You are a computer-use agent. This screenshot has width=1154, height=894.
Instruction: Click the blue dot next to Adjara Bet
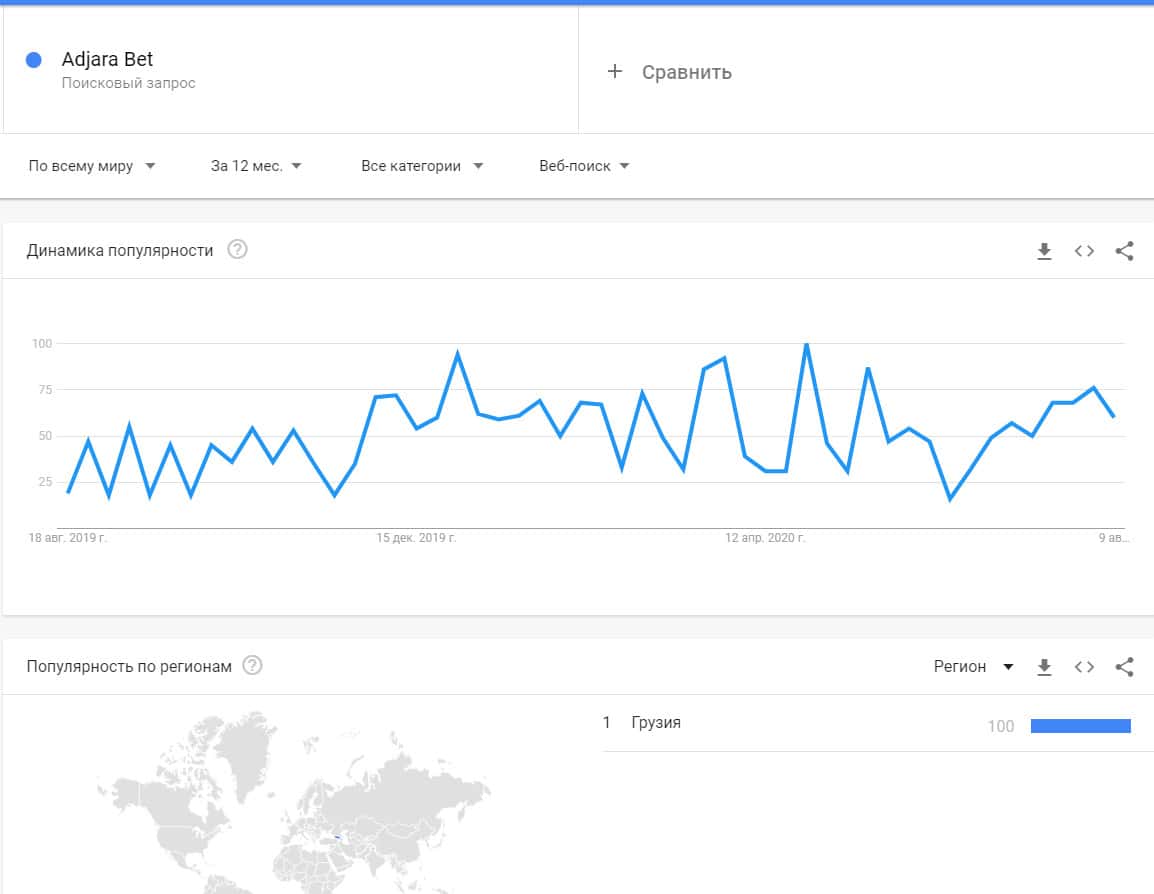(34, 60)
